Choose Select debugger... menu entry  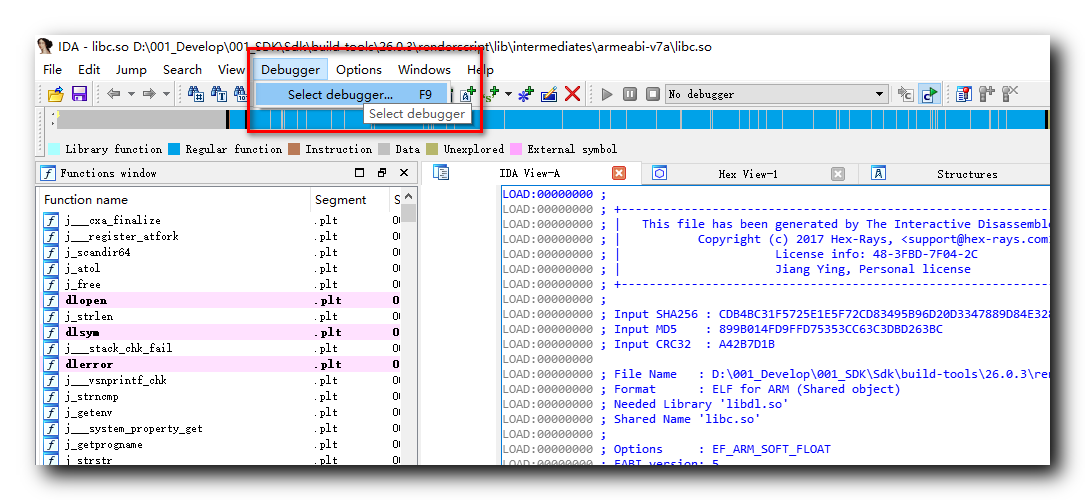click(352, 95)
